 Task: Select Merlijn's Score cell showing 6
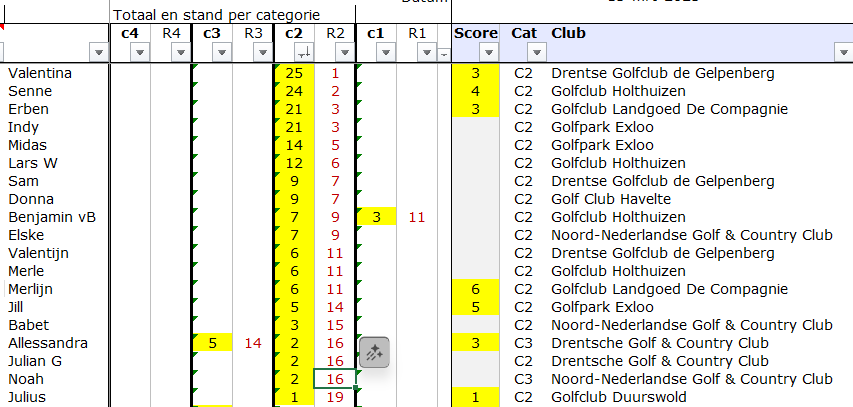coord(476,289)
